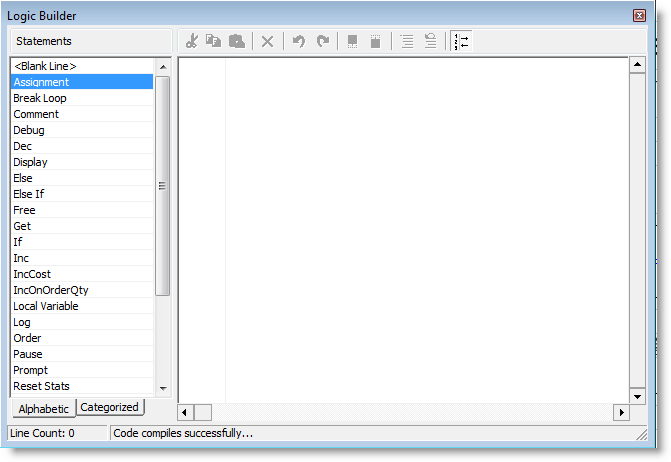Select the Inc statement
Image resolution: width=671 pixels, height=462 pixels.
pos(82,258)
